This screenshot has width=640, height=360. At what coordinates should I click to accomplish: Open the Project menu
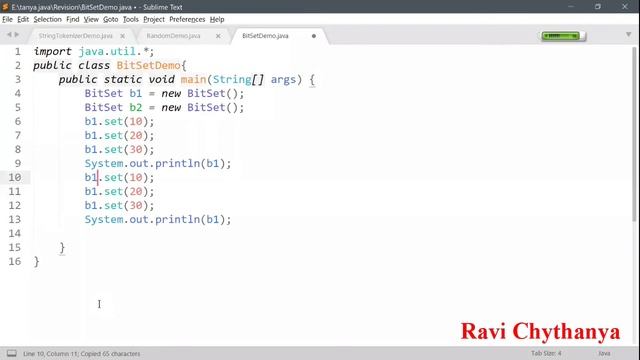click(x=154, y=19)
